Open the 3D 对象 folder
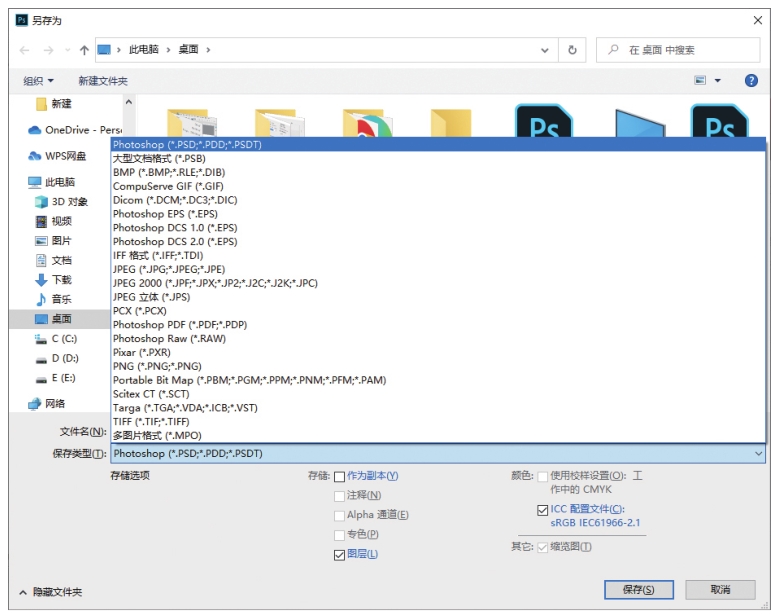The image size is (774, 614). [x=61, y=201]
